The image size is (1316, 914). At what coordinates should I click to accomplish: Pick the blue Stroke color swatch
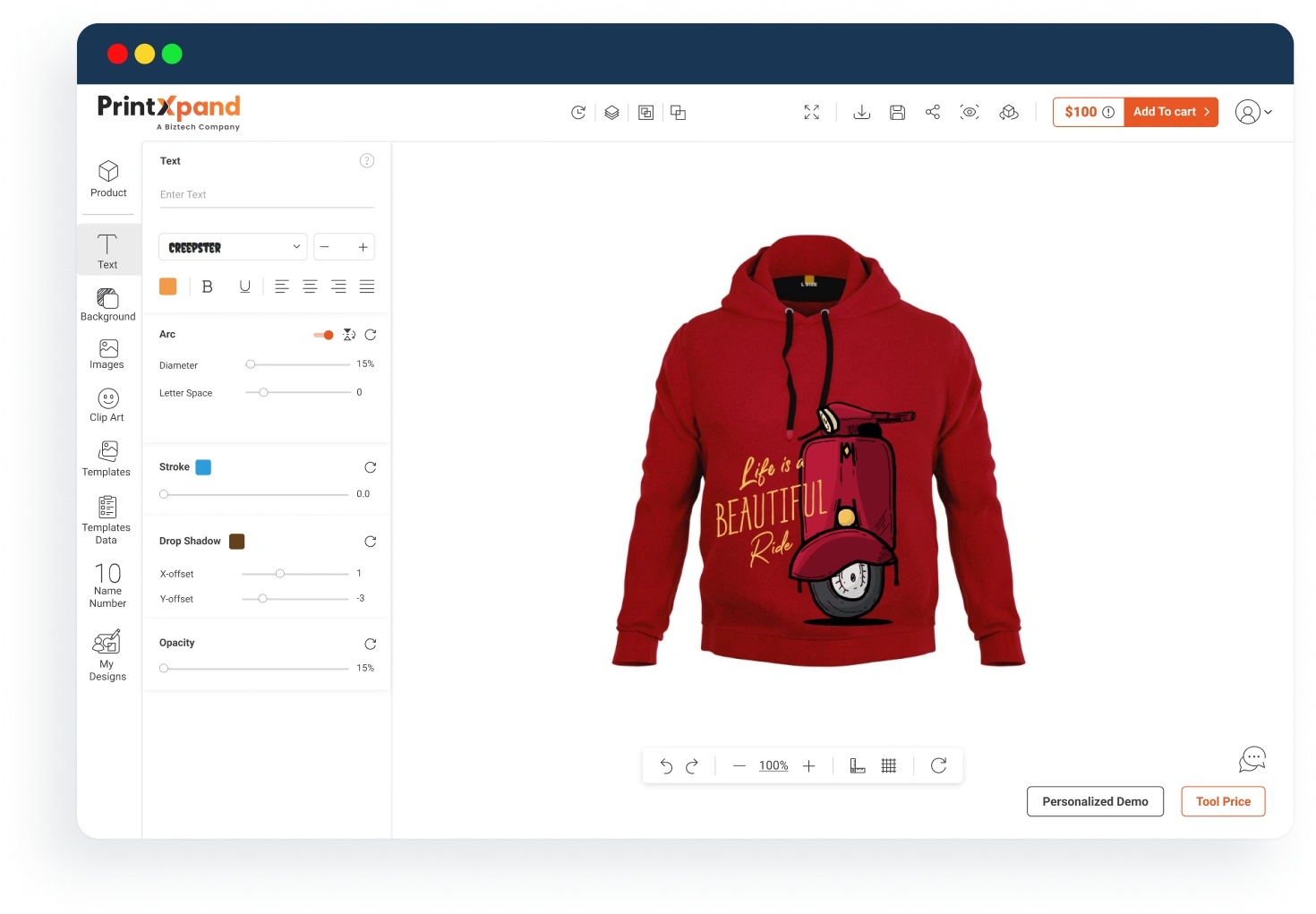(203, 467)
